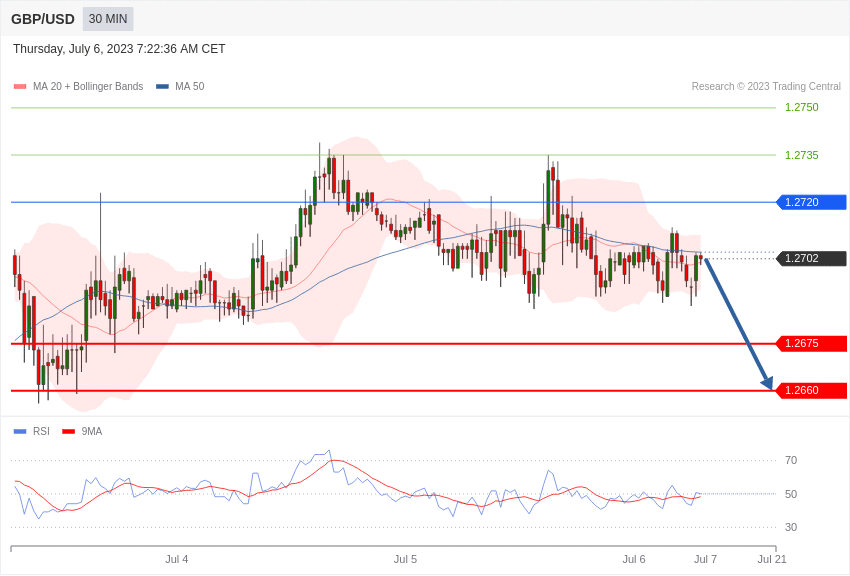
Task: Click the red 1.2675 support price tag
Action: pyautogui.click(x=812, y=344)
